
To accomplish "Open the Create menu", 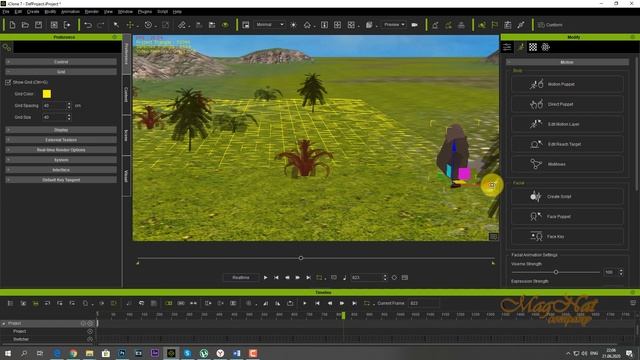I will tap(33, 12).
